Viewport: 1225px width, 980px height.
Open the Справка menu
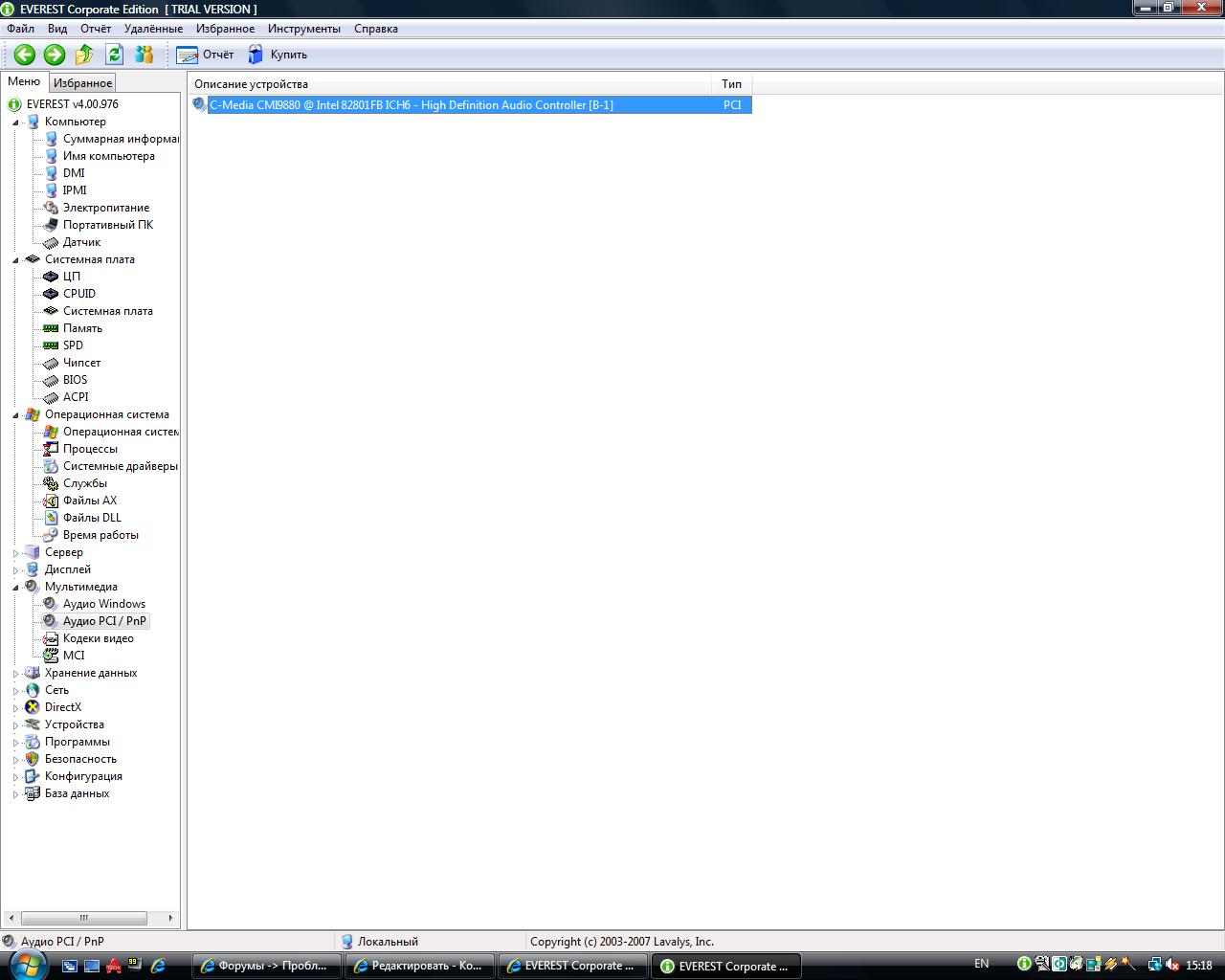[376, 29]
